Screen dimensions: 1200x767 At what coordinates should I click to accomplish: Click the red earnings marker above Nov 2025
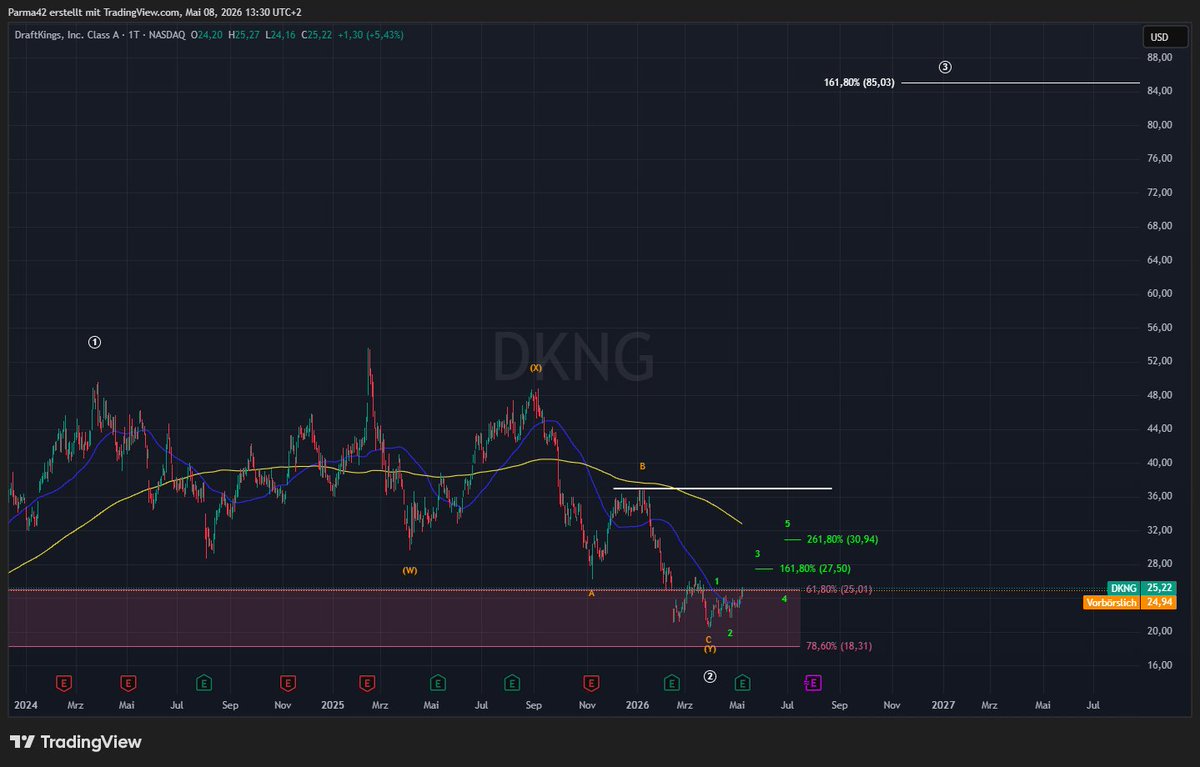591,683
